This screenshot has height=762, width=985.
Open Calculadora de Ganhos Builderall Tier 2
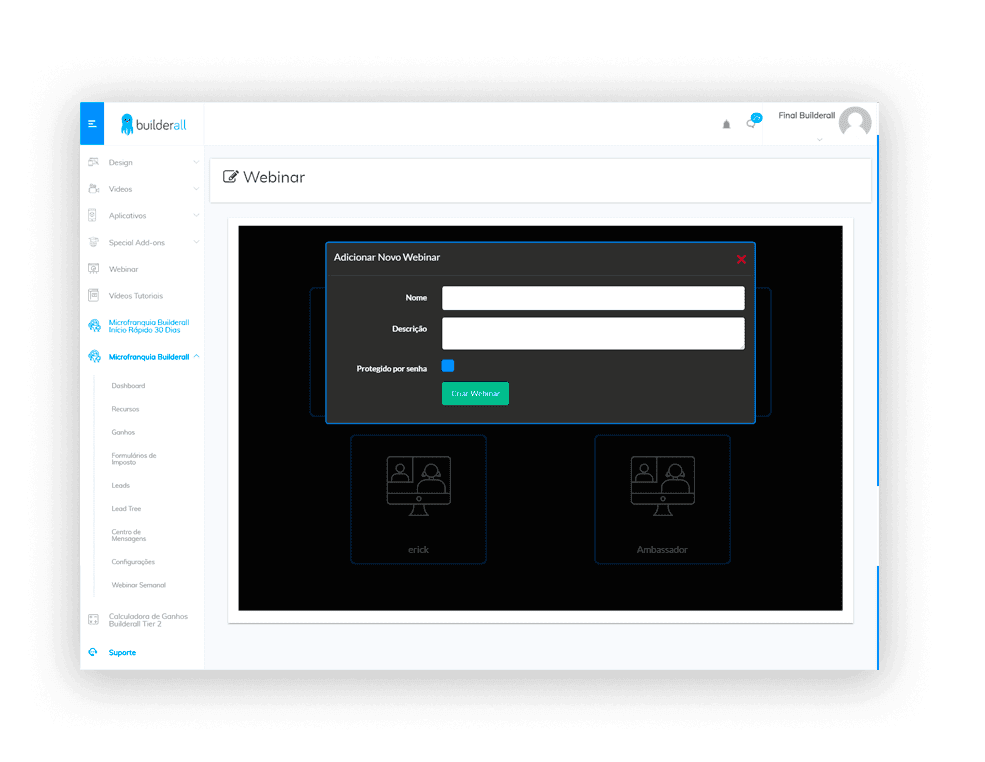point(148,620)
